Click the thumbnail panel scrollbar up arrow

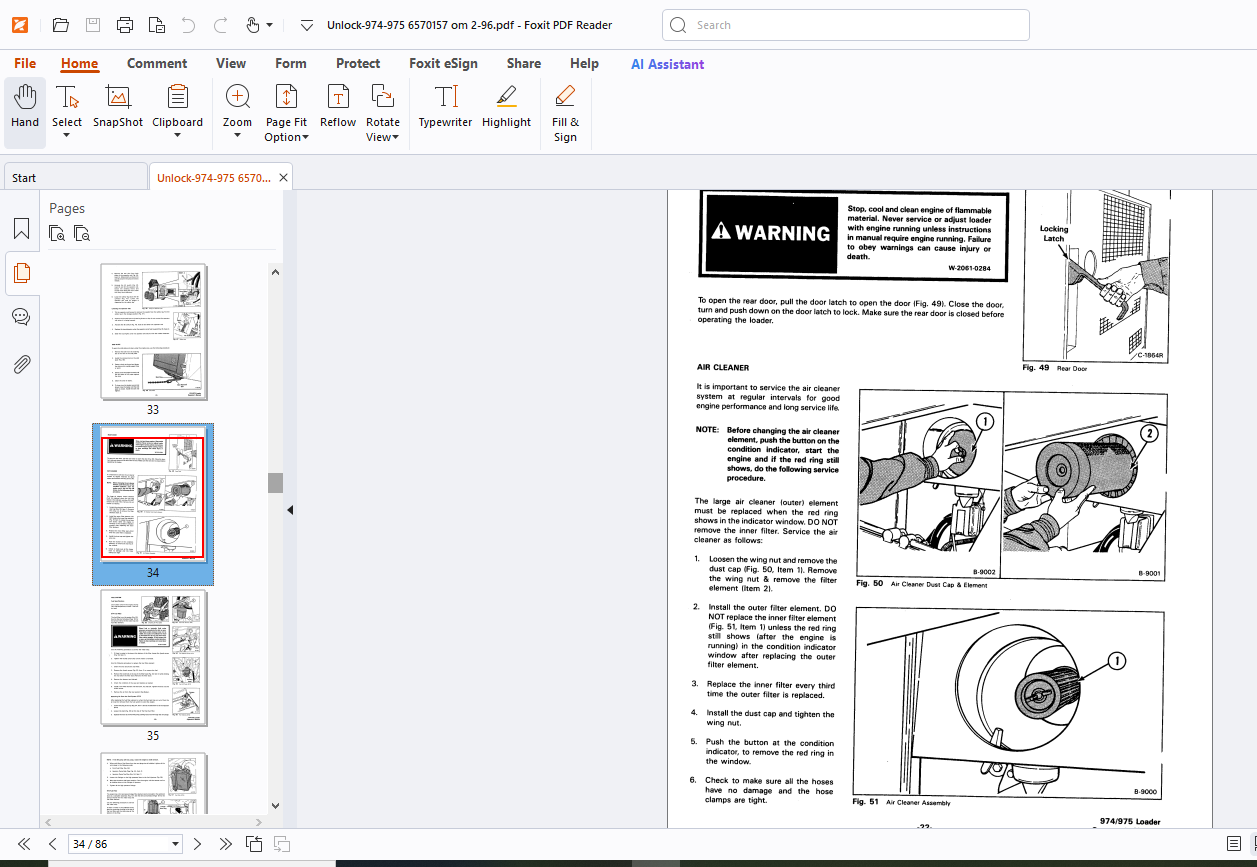coord(275,271)
